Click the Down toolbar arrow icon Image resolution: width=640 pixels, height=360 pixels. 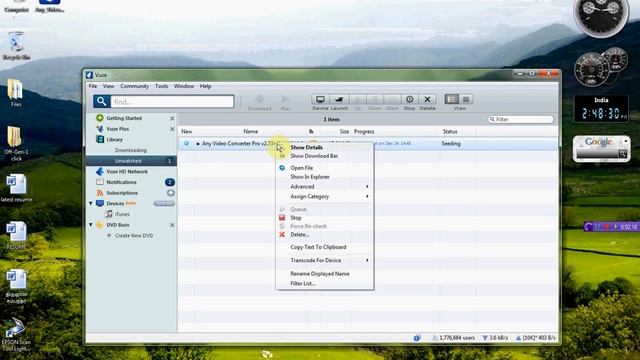point(375,99)
